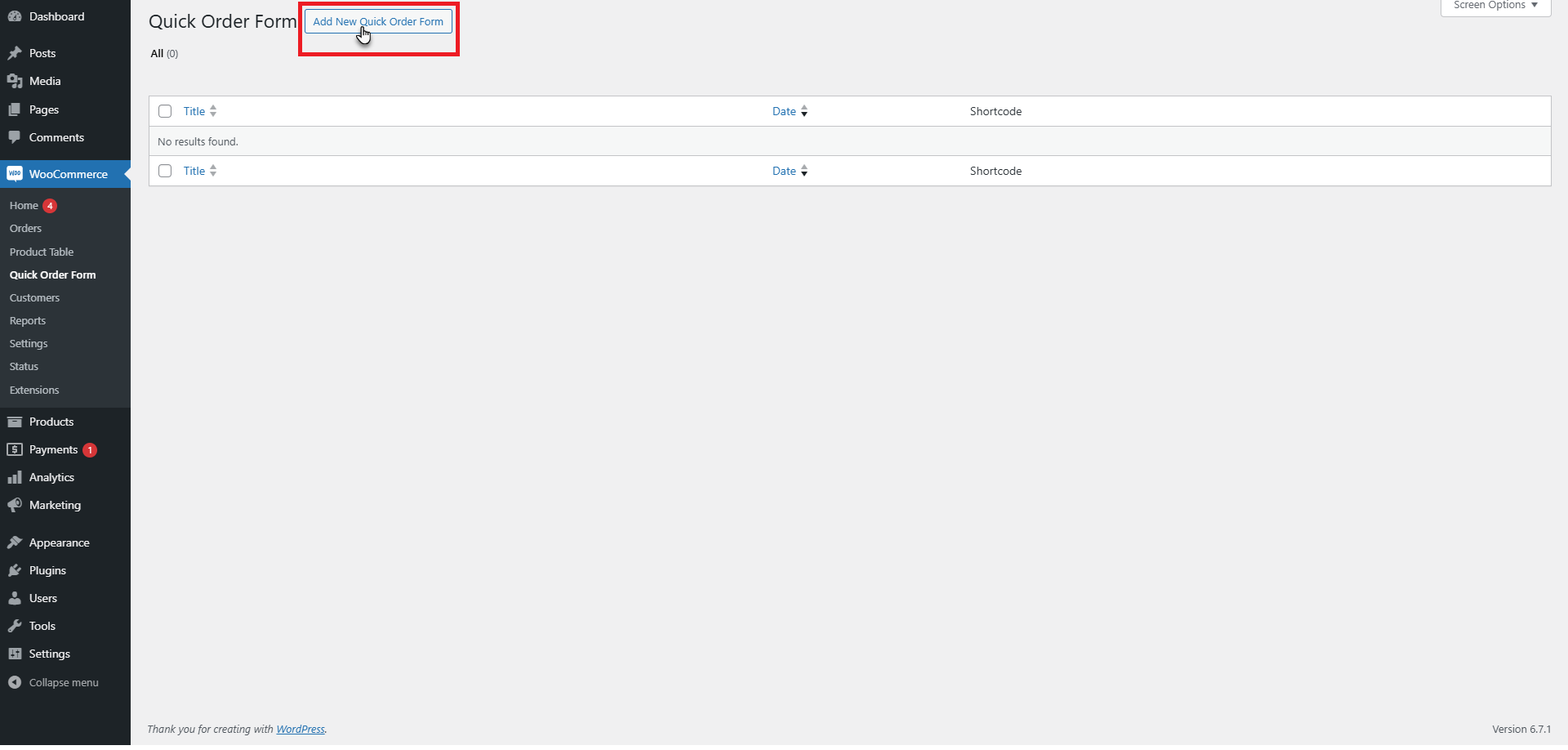Click the Marketing megaphone icon
This screenshot has height=750, width=1568.
[x=15, y=505]
